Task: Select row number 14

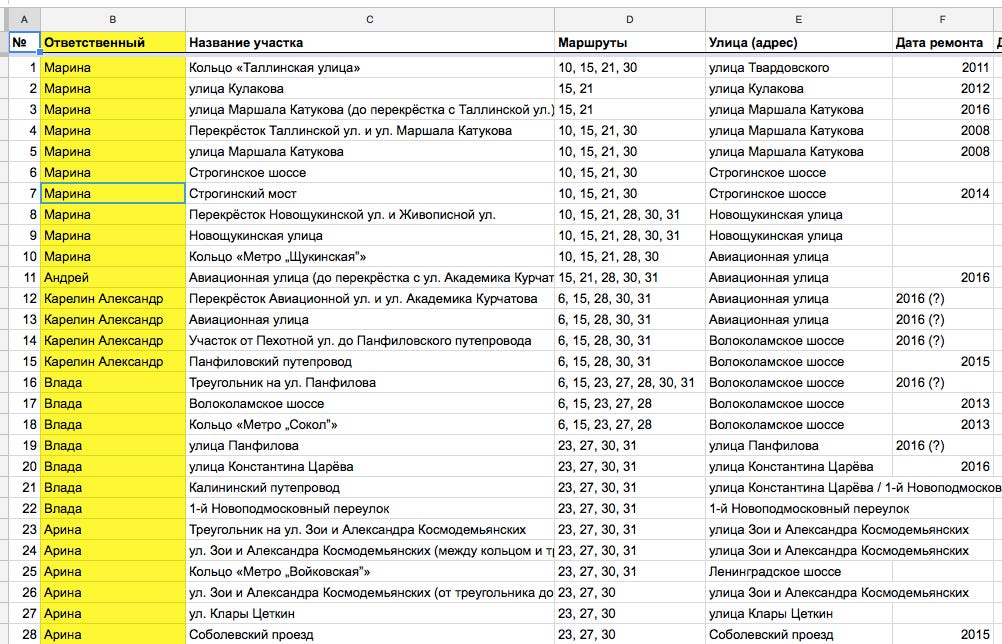Action: click(x=24, y=341)
